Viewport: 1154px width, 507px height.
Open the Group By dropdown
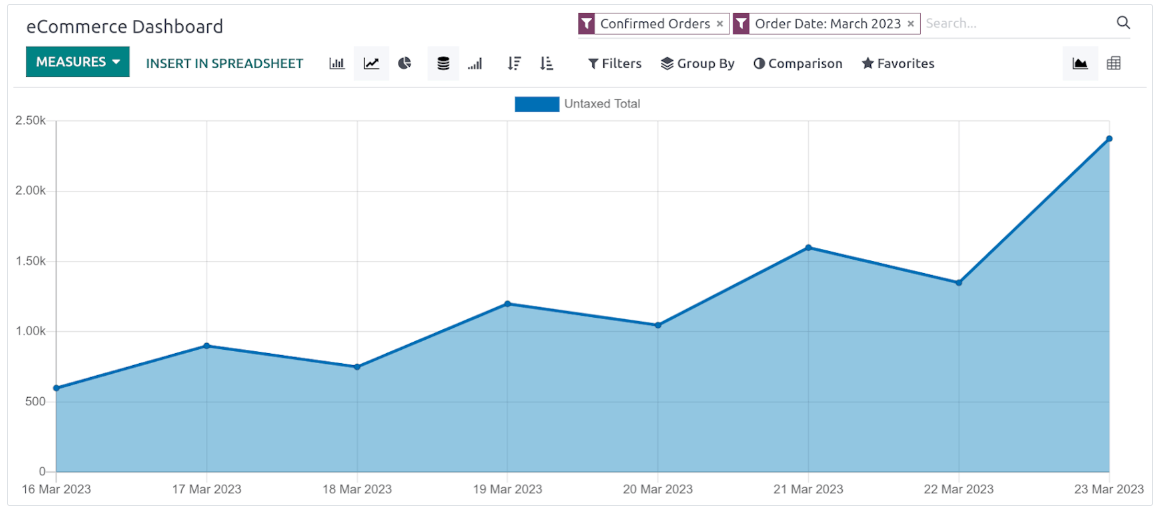point(697,63)
